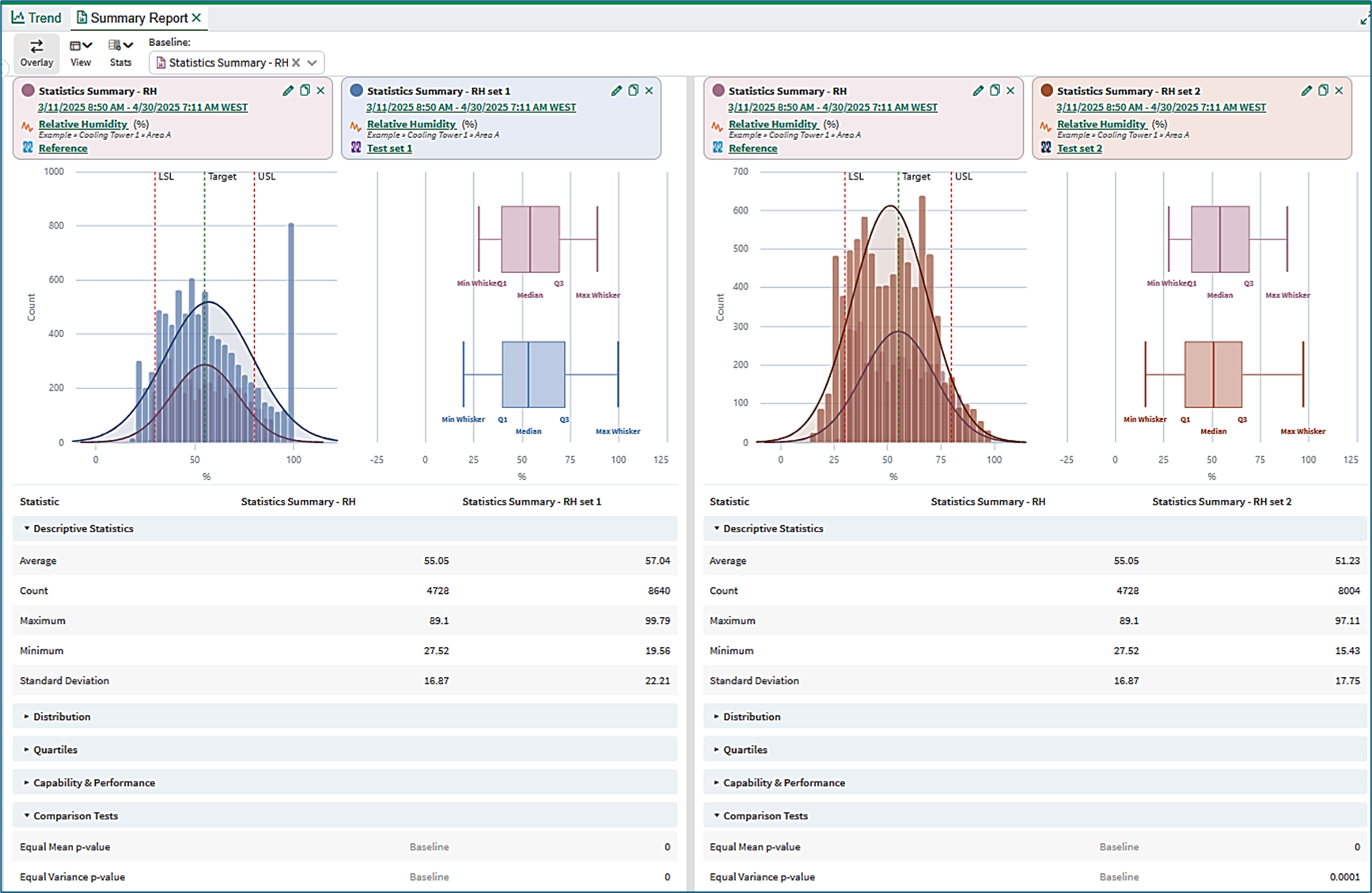Screen dimensions: 1372x893
Task: Open the Test set 1 link
Action: [389, 148]
